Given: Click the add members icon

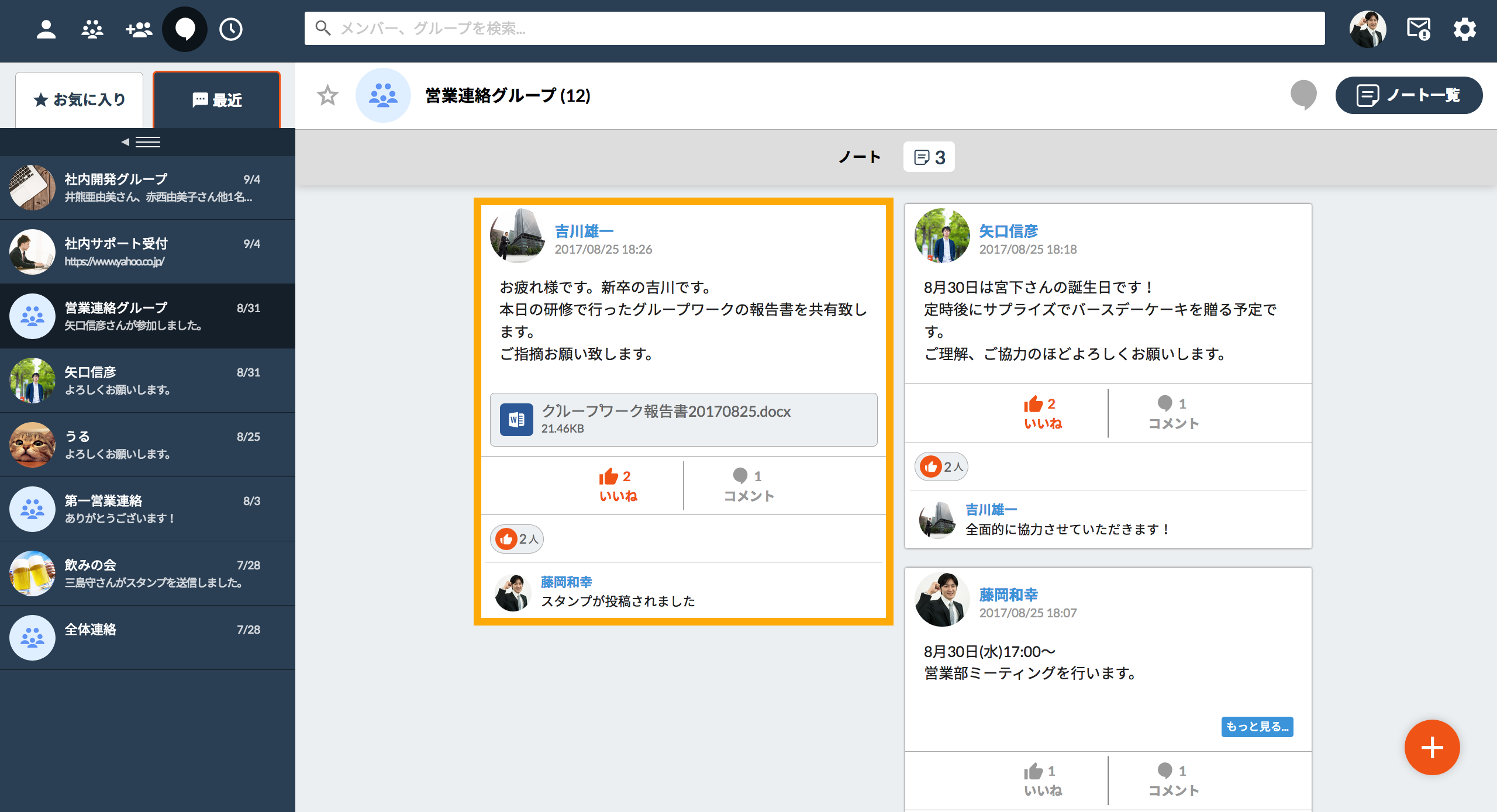Looking at the screenshot, I should coord(139,29).
